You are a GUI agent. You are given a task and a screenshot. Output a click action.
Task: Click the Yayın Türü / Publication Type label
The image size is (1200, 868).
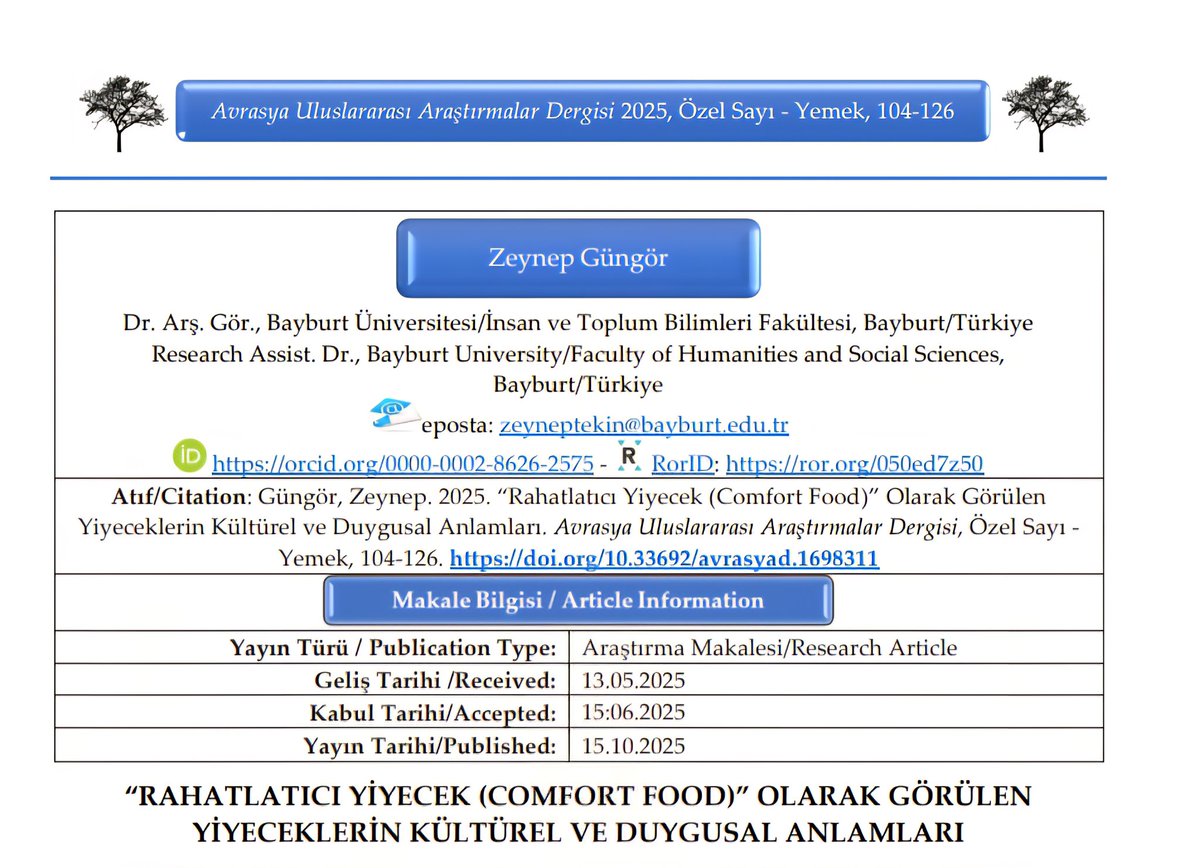393,647
